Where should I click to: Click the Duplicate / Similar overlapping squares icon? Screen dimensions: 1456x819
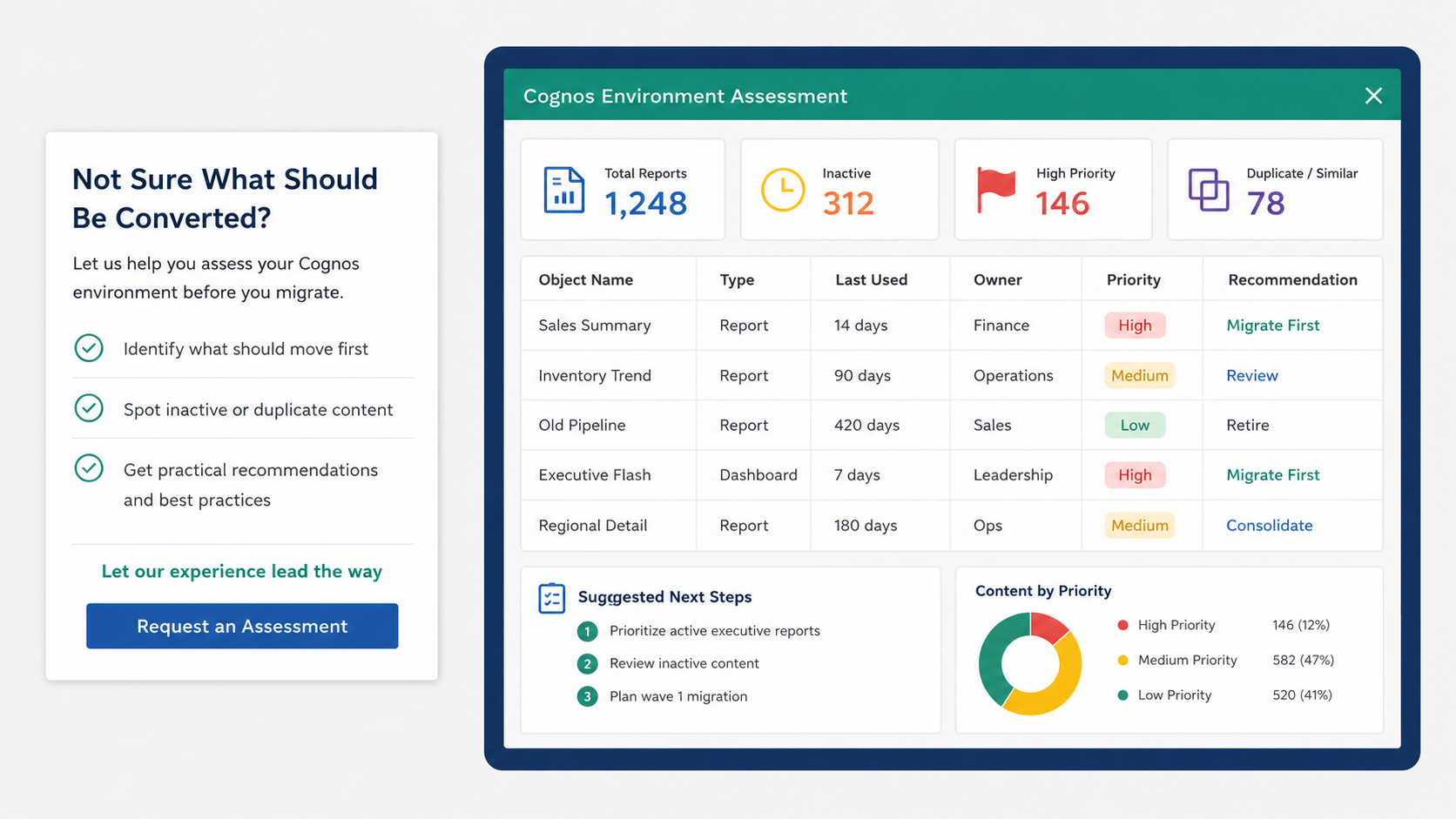tap(1209, 190)
